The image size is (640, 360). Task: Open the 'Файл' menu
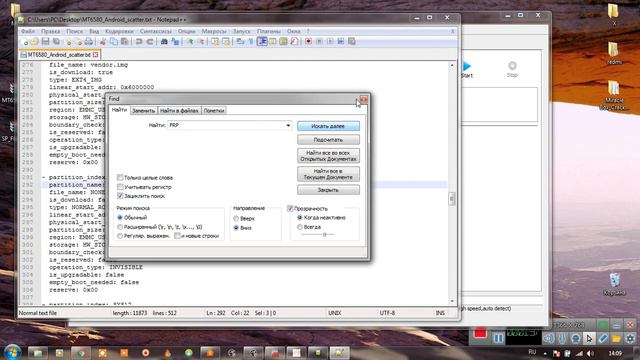(x=28, y=31)
